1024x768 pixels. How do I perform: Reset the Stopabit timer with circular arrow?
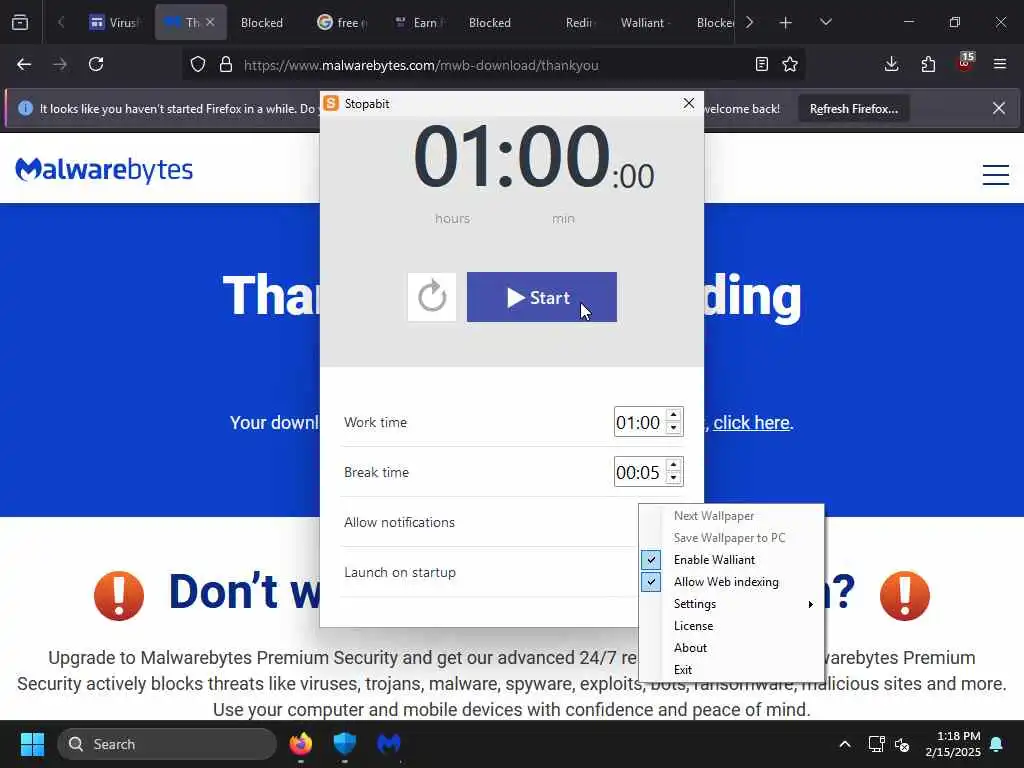tap(432, 297)
